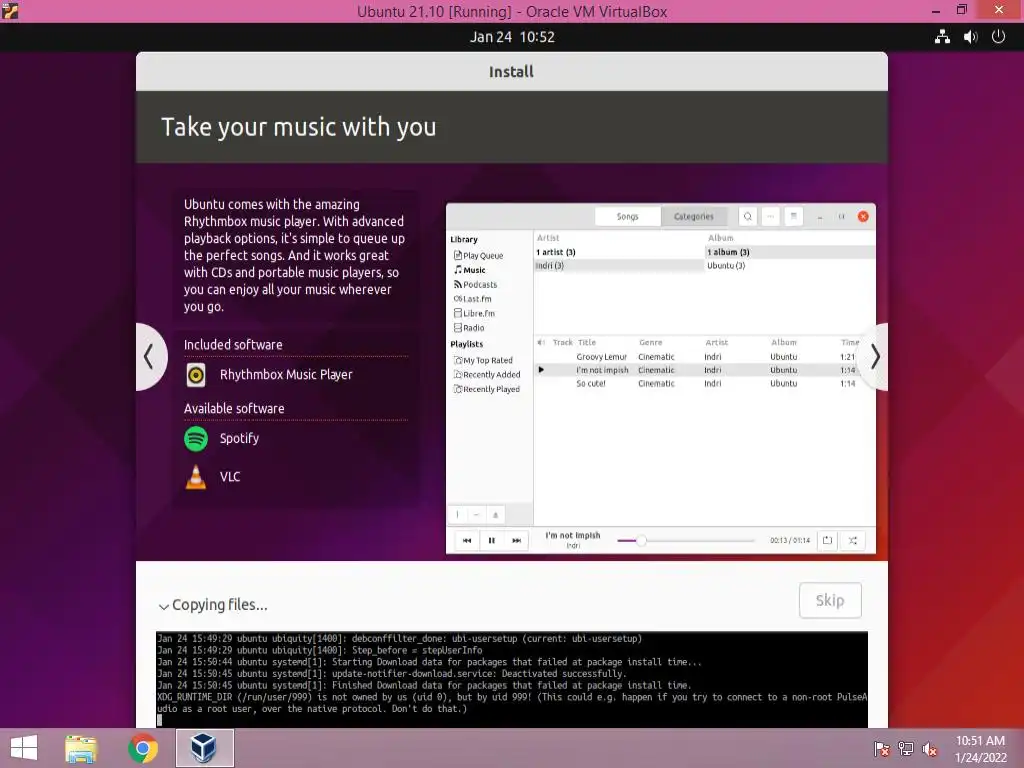Select Play Queue in the Library sidebar

pyautogui.click(x=479, y=256)
